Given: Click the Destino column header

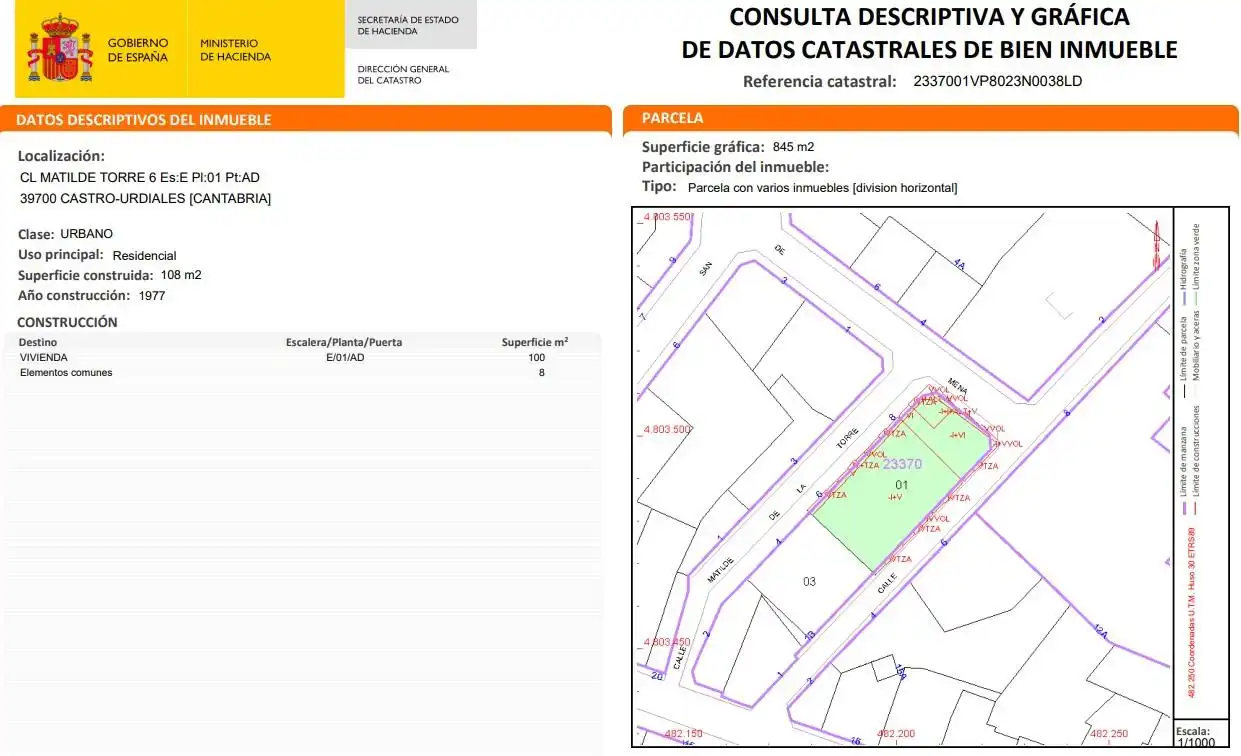Looking at the screenshot, I should point(38,342).
